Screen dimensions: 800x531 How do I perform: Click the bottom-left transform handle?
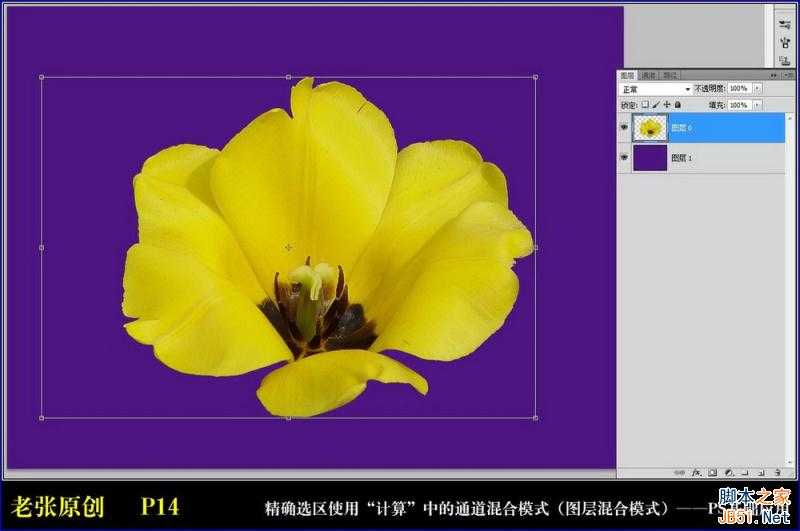pyautogui.click(x=41, y=418)
